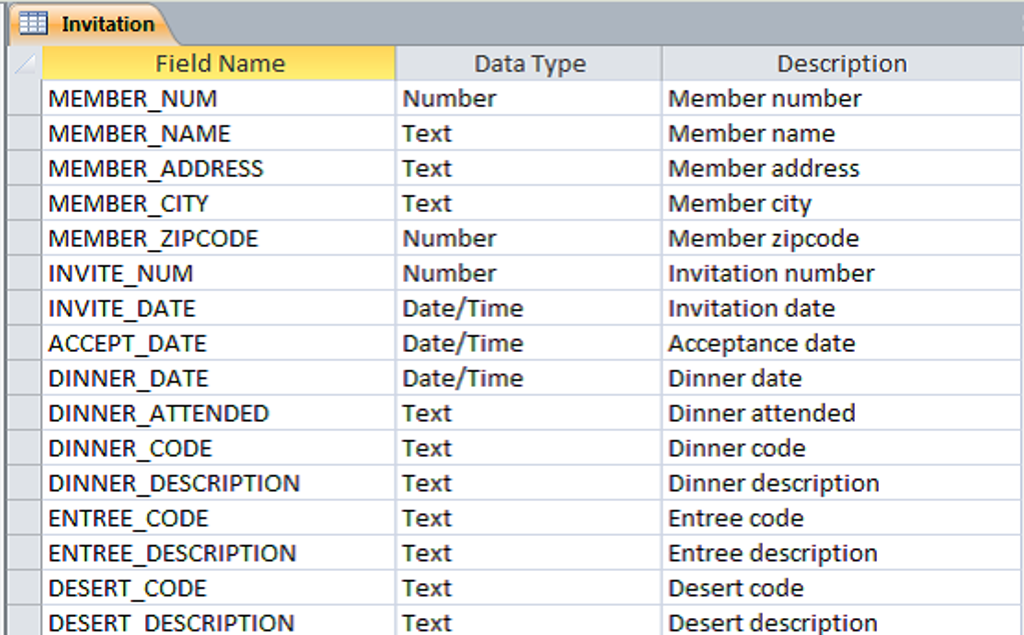Open Data Type cell for MEMBER_ADDRESS
1024x635 pixels.
[528, 169]
